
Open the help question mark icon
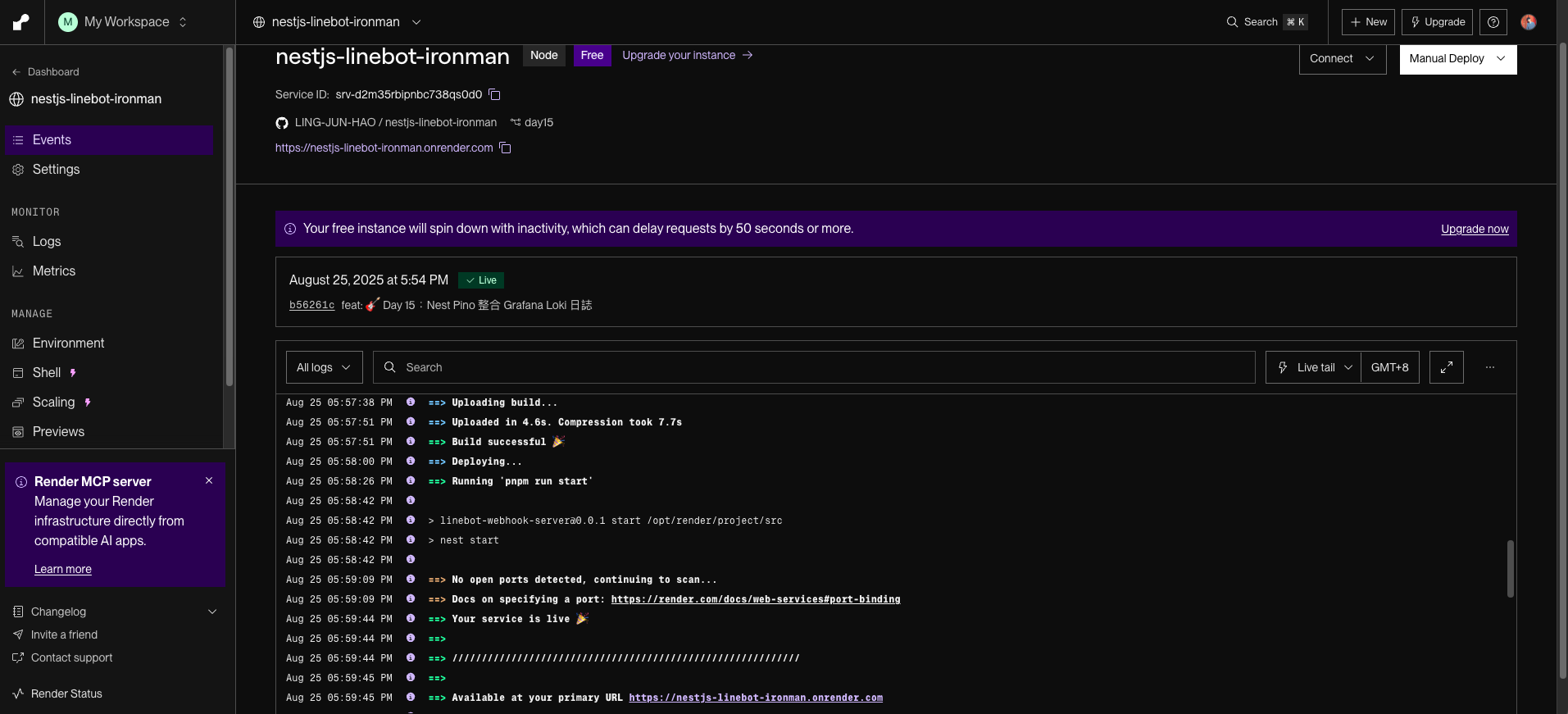point(1493,22)
